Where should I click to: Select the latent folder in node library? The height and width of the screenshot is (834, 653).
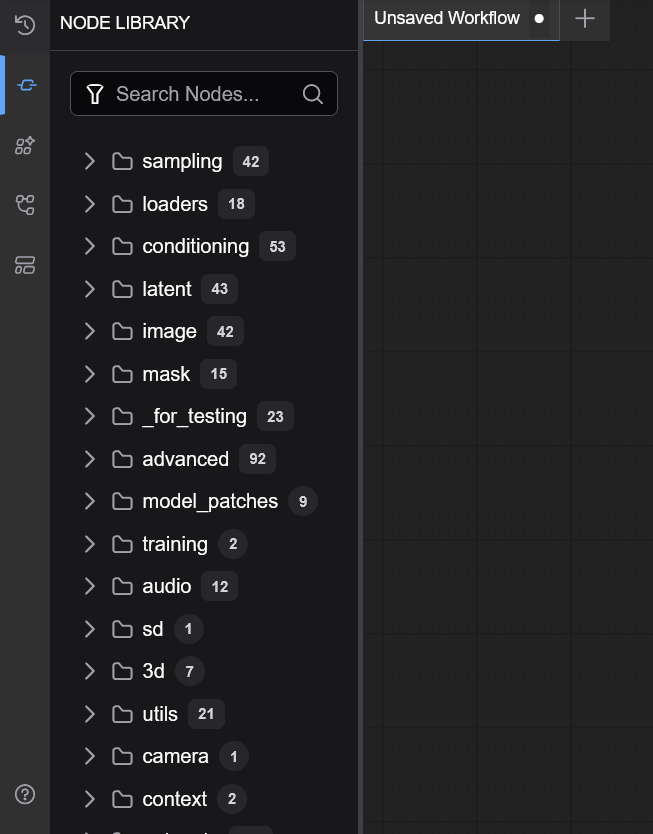point(166,289)
